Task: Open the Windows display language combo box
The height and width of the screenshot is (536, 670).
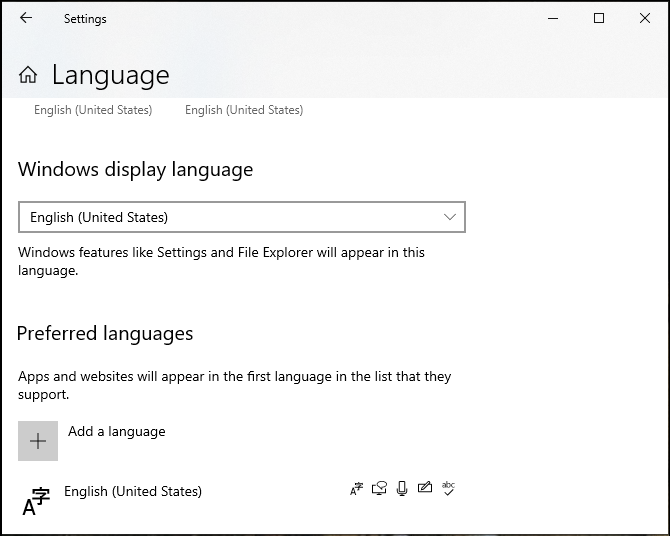Action: pyautogui.click(x=242, y=217)
